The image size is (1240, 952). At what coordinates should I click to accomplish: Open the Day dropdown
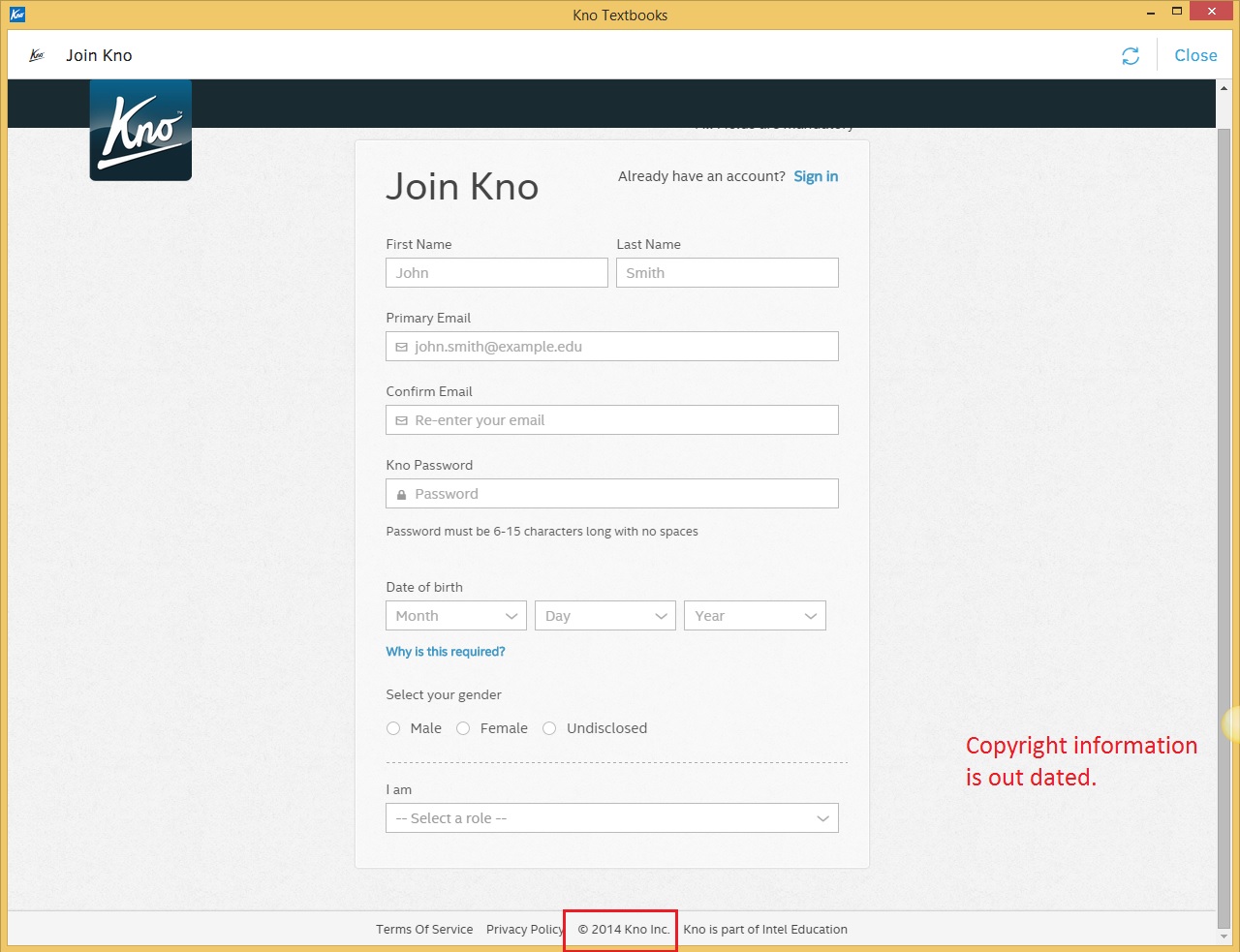605,616
